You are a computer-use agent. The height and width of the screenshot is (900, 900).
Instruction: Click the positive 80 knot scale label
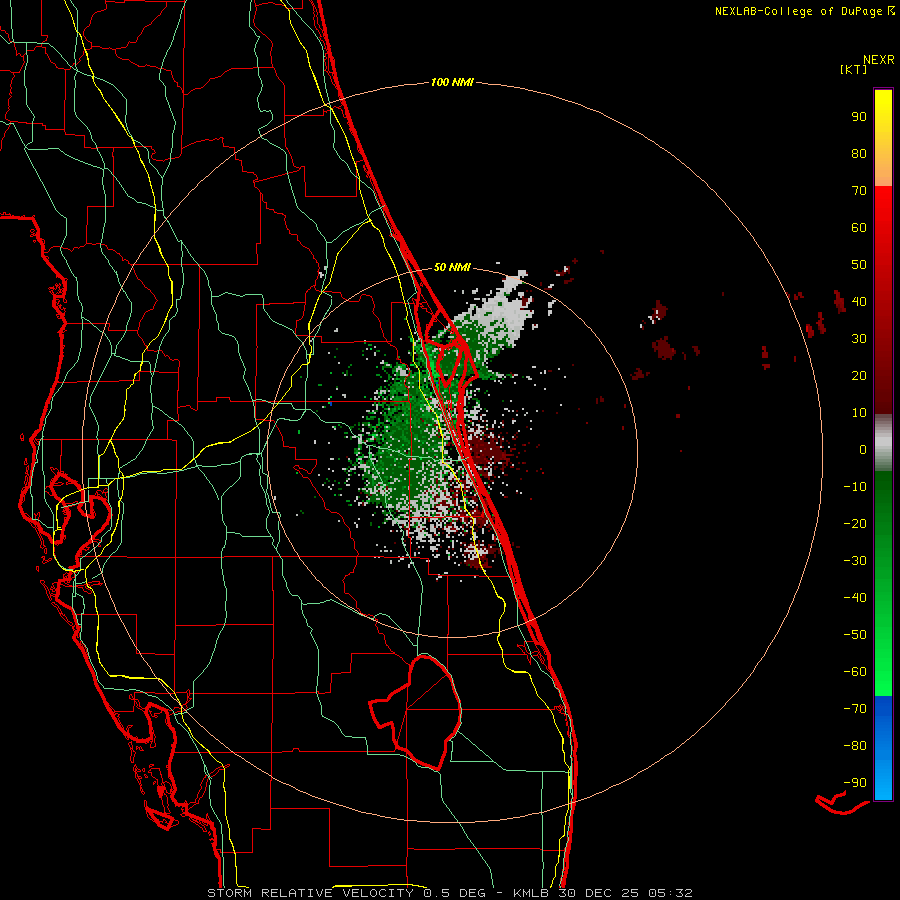pos(859,153)
